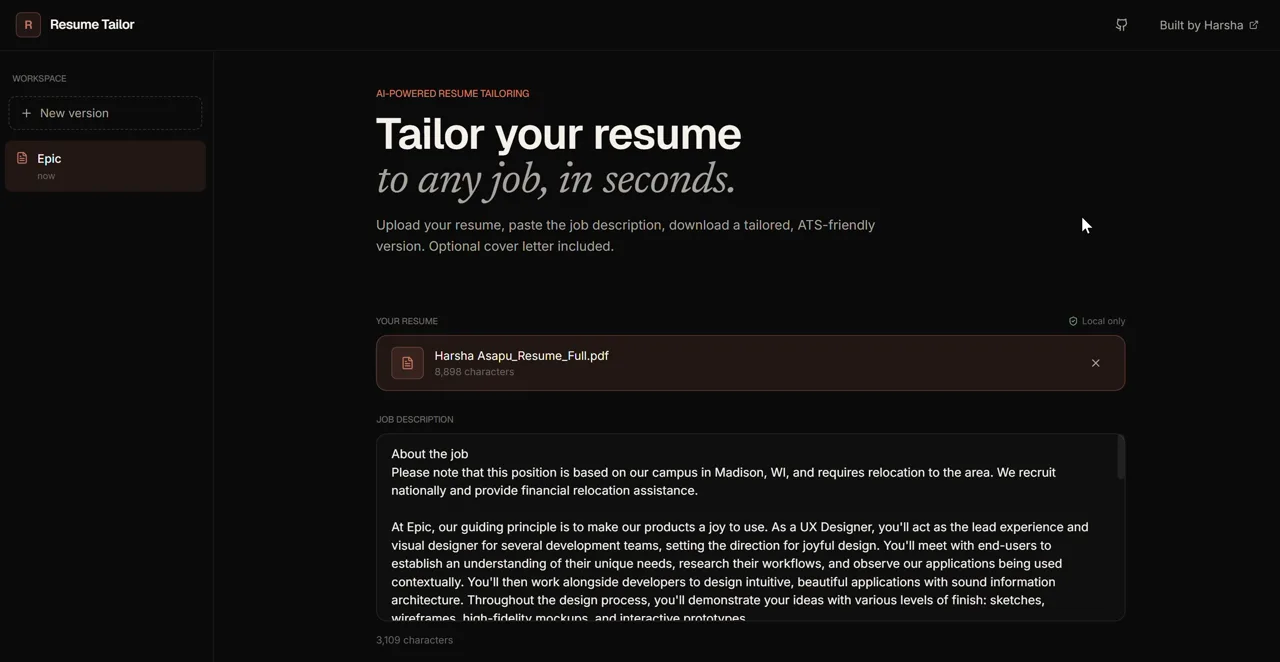The image size is (1280, 662).
Task: Click the external link arrow beside Harsha
Action: 1254,25
